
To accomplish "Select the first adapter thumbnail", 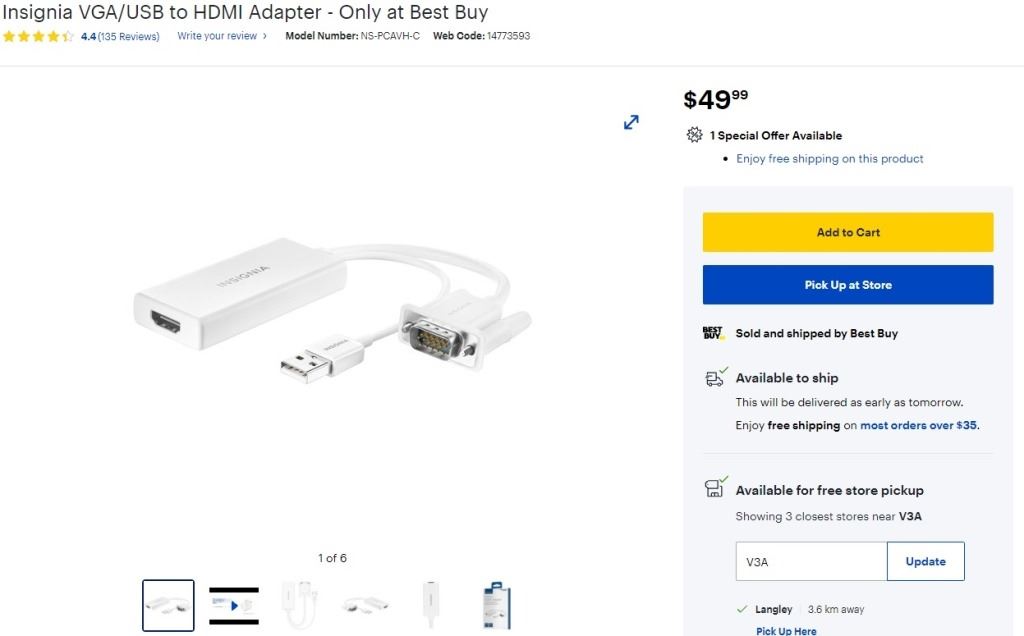I will [x=168, y=605].
